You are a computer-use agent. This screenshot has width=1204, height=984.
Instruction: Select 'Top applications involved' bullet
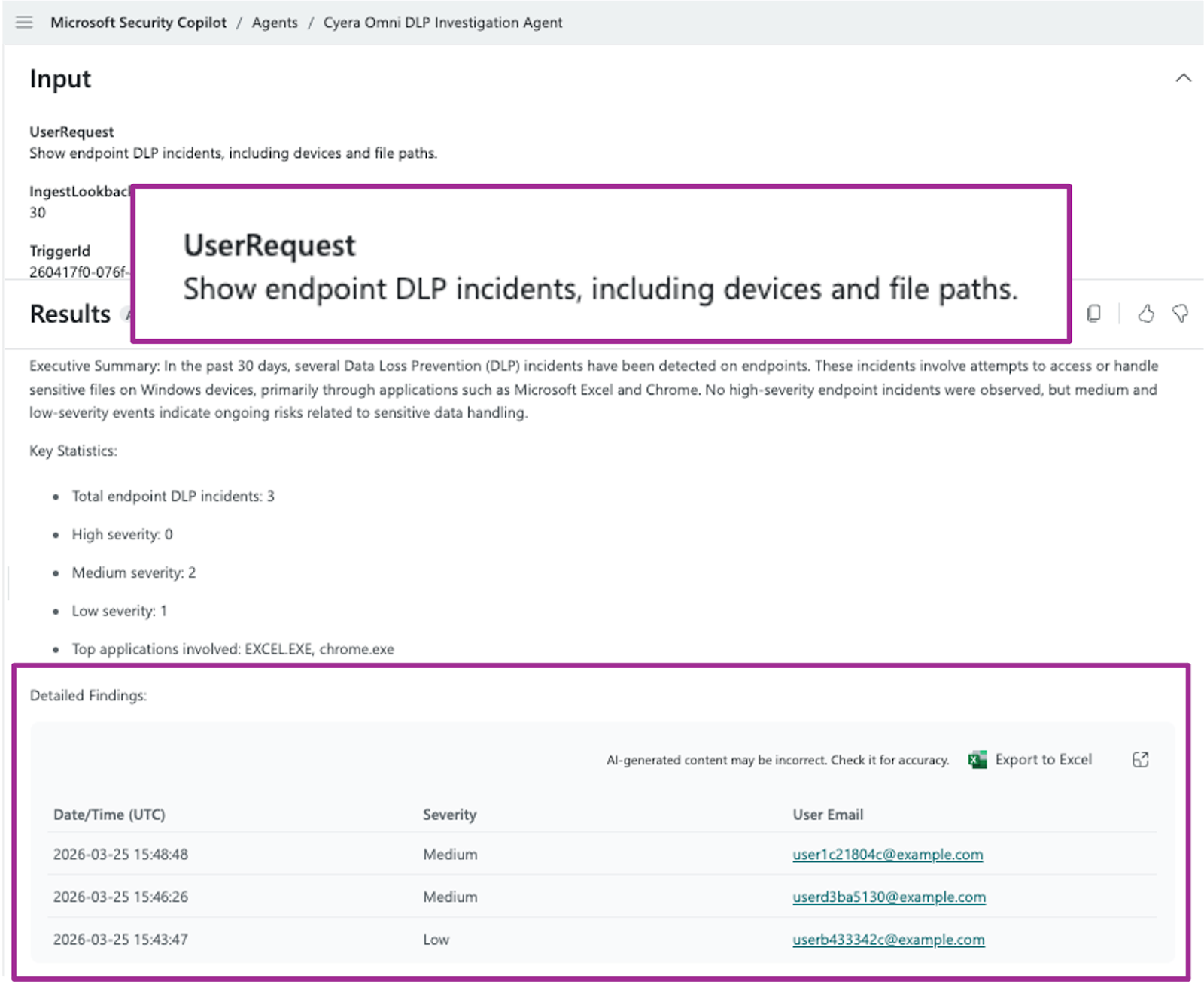point(233,649)
